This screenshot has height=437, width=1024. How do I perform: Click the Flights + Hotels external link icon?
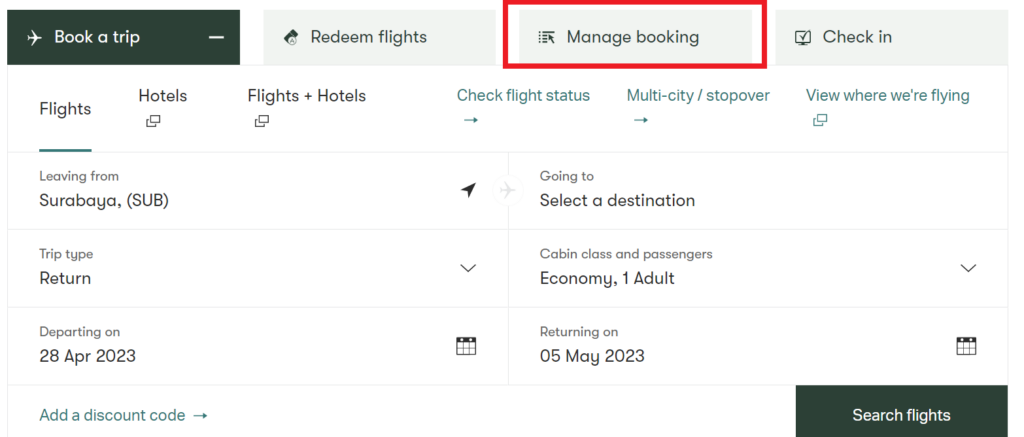tap(262, 121)
